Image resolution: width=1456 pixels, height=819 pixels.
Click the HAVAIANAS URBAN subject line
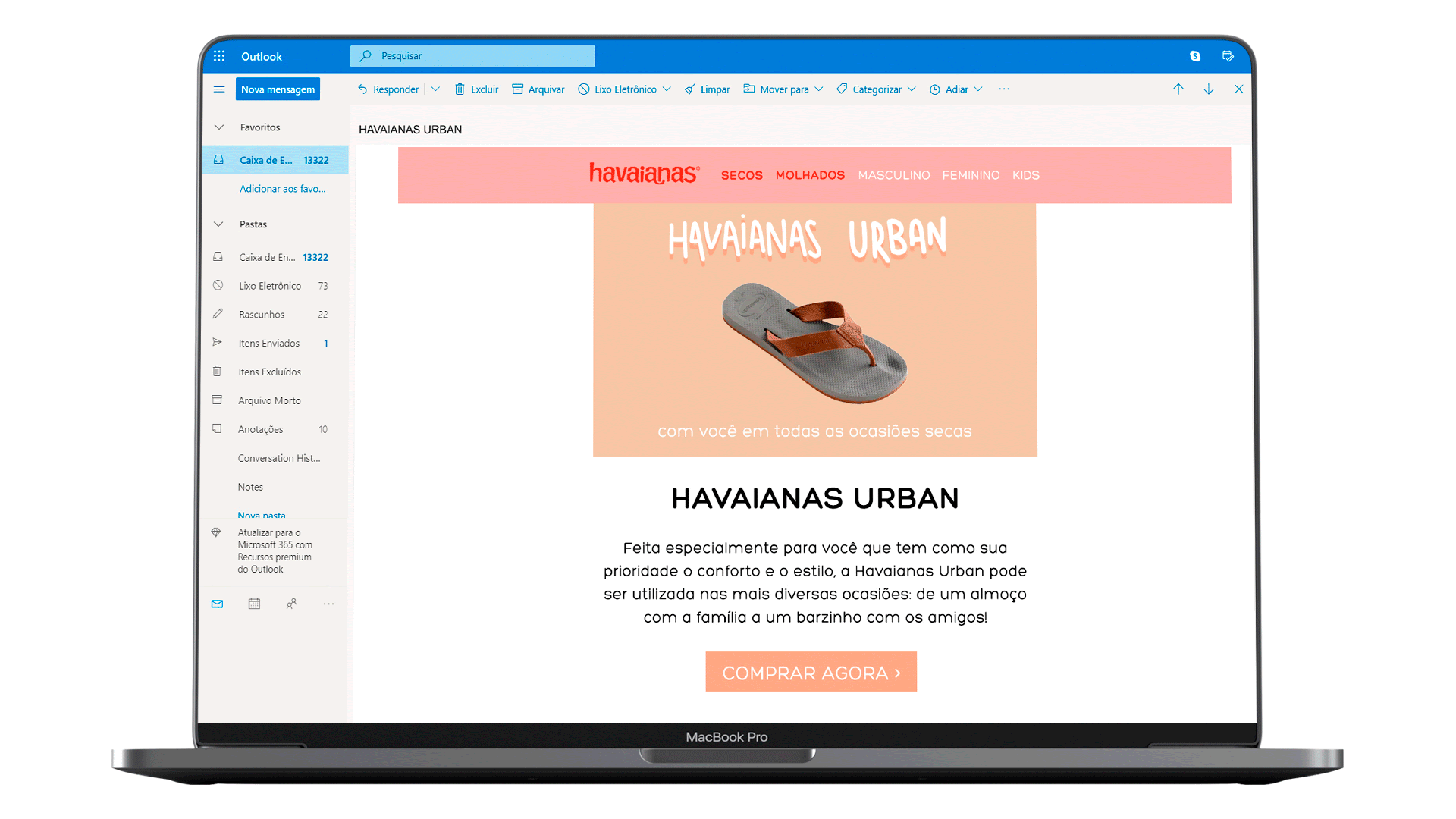pyautogui.click(x=410, y=130)
